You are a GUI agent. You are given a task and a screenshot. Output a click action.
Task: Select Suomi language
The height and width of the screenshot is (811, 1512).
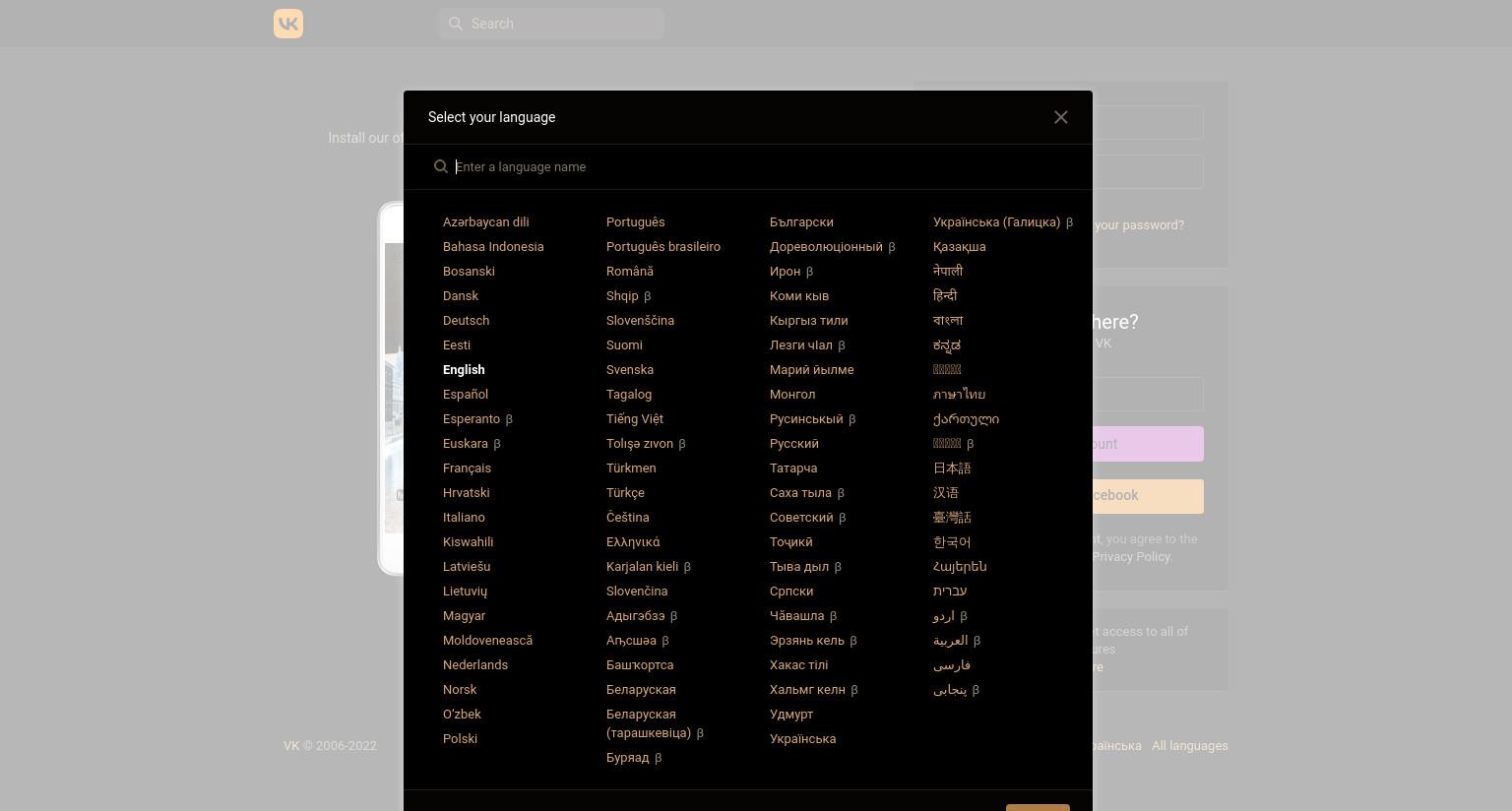(x=624, y=345)
